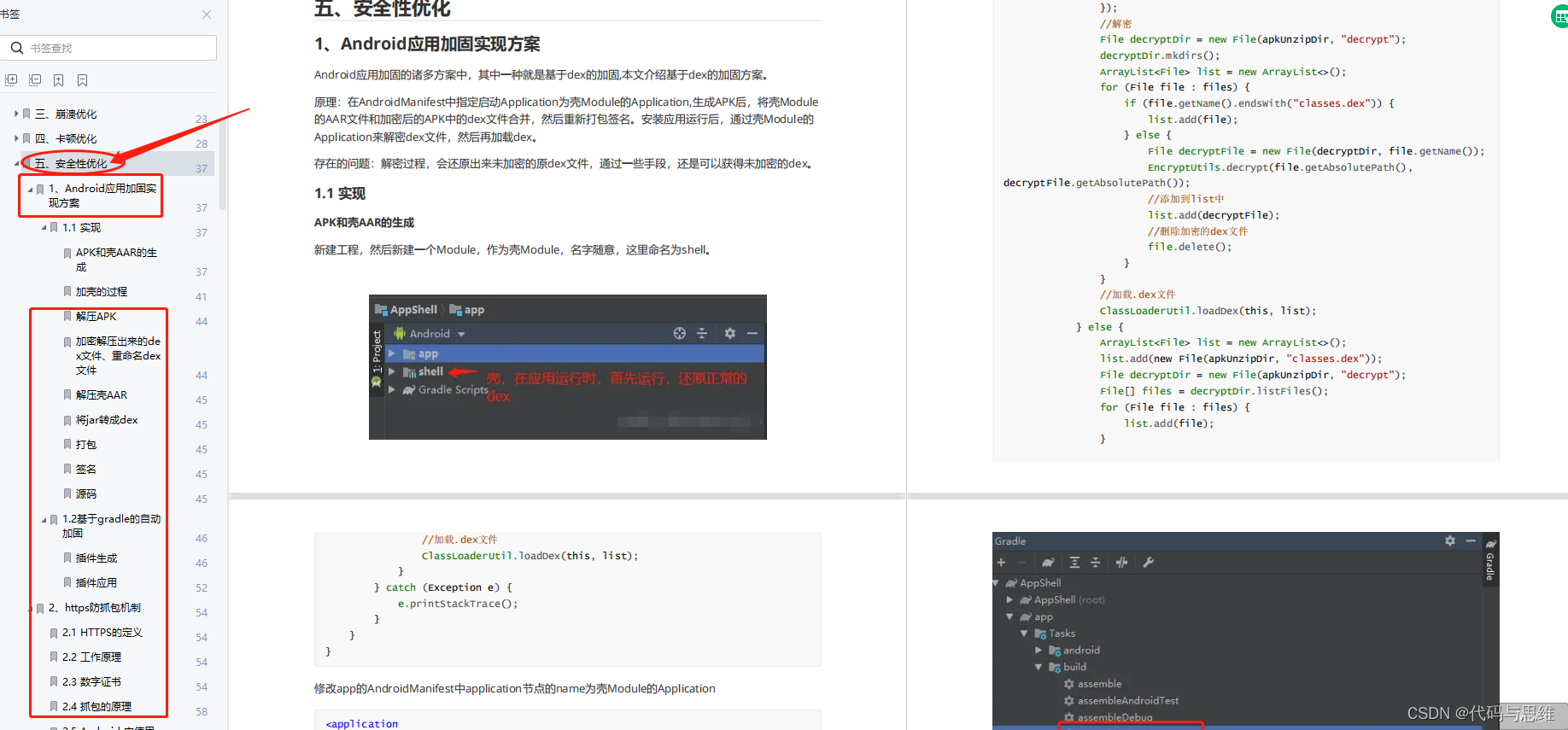Jump to the 1.1 实现 bookmark

[81, 227]
